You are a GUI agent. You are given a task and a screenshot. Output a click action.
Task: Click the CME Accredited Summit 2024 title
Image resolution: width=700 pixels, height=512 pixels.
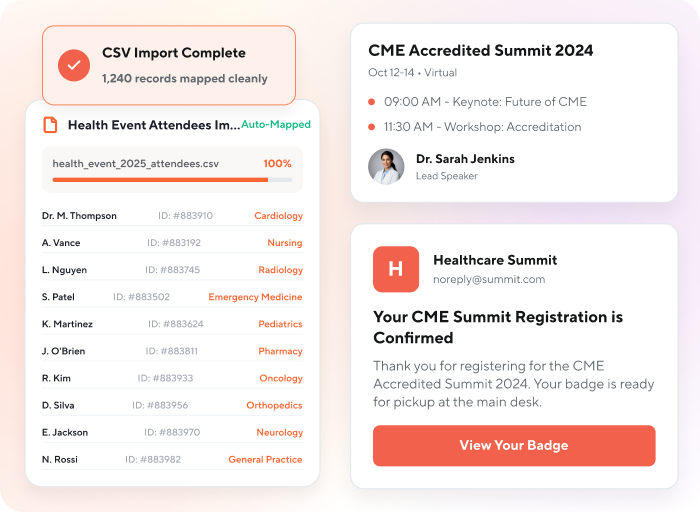pyautogui.click(x=481, y=50)
